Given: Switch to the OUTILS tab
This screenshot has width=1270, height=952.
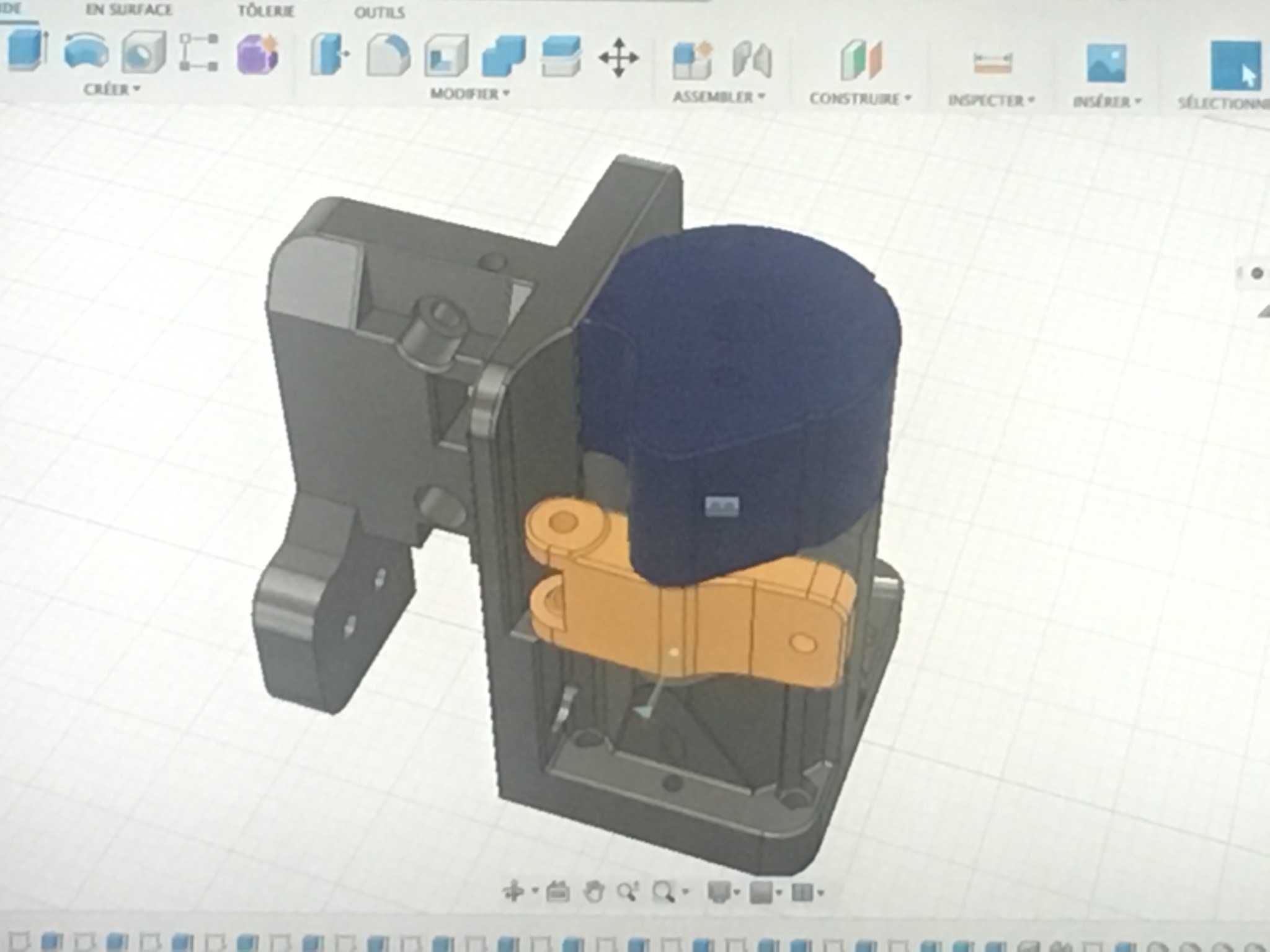Looking at the screenshot, I should (x=380, y=12).
